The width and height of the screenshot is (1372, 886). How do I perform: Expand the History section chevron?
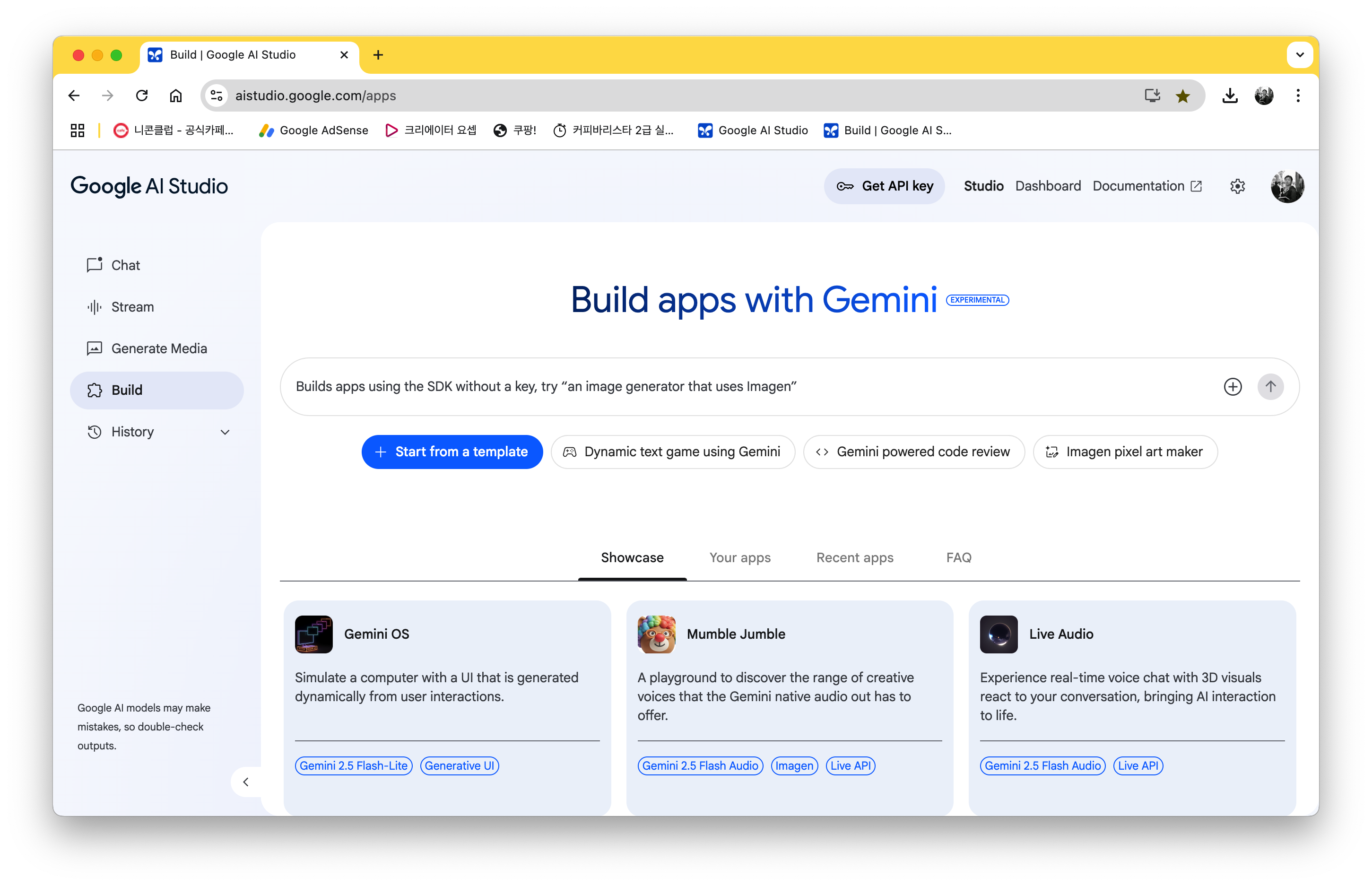(225, 432)
